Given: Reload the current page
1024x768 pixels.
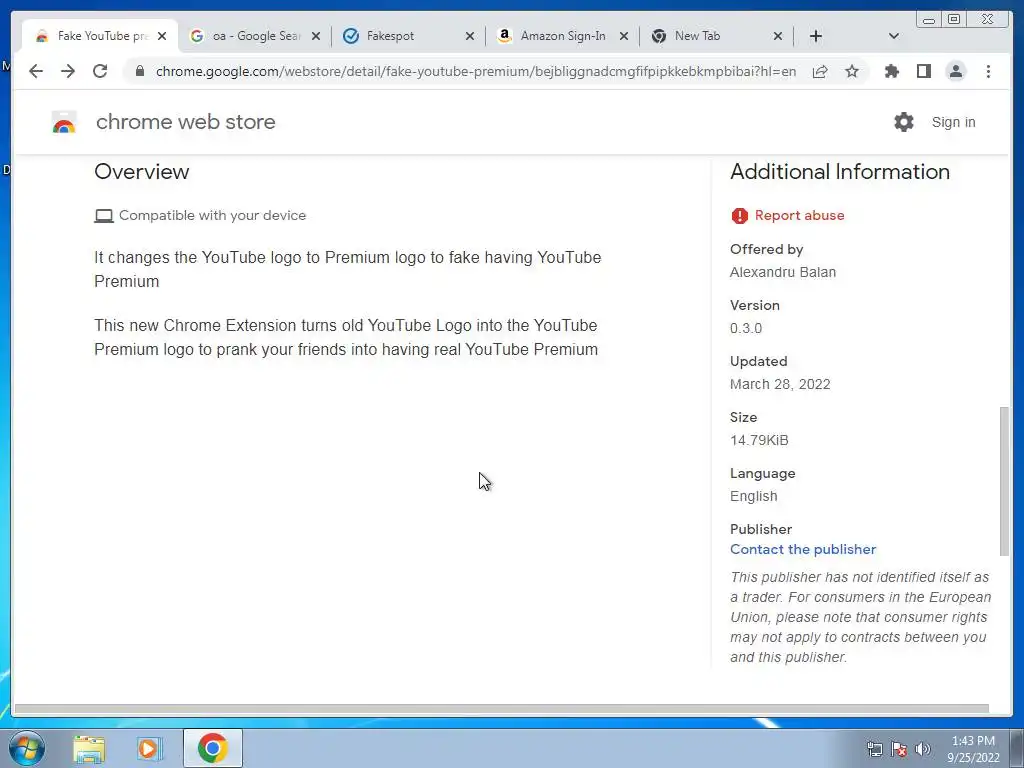Looking at the screenshot, I should tap(100, 71).
